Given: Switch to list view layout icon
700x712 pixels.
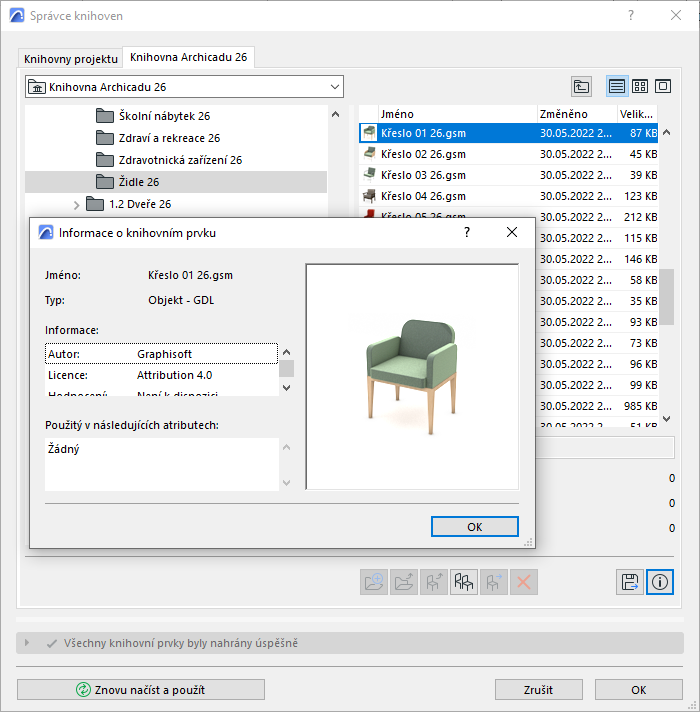Looking at the screenshot, I should coord(617,86).
